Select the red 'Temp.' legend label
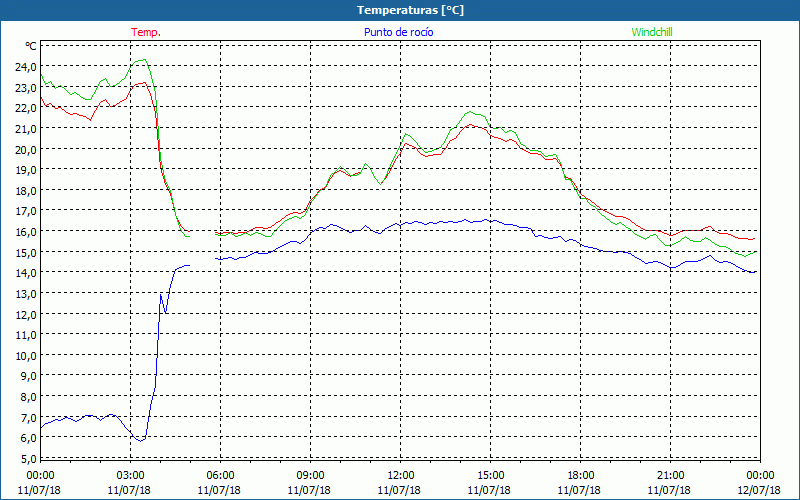 (x=146, y=32)
